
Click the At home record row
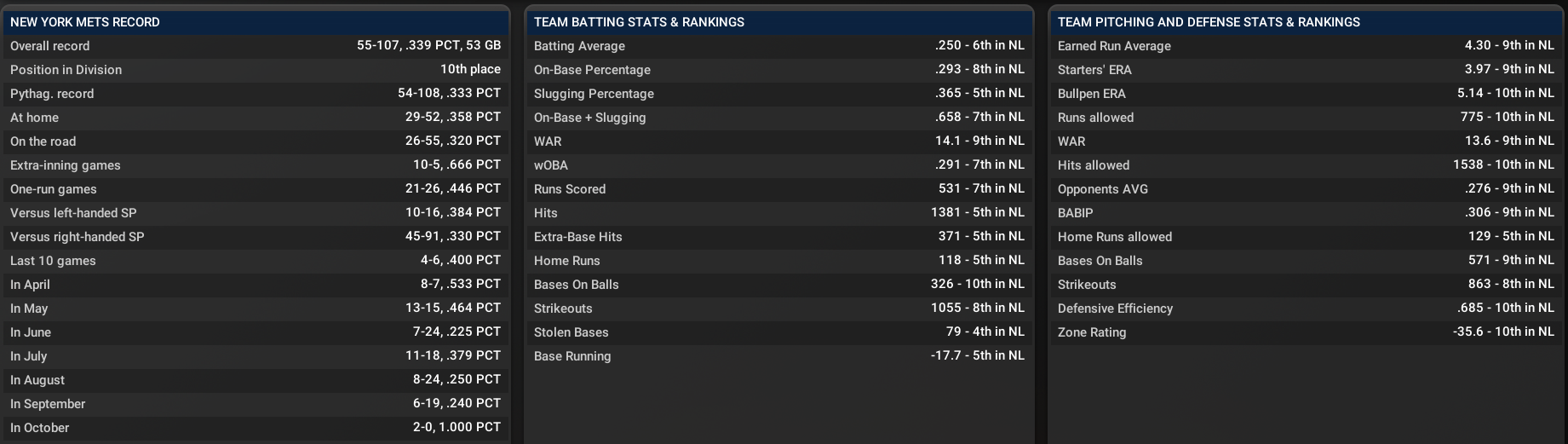[256, 118]
